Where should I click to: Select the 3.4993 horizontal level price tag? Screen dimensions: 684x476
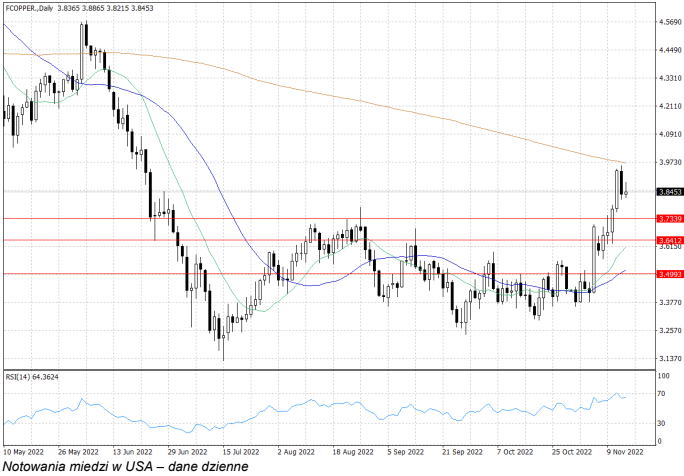point(669,273)
